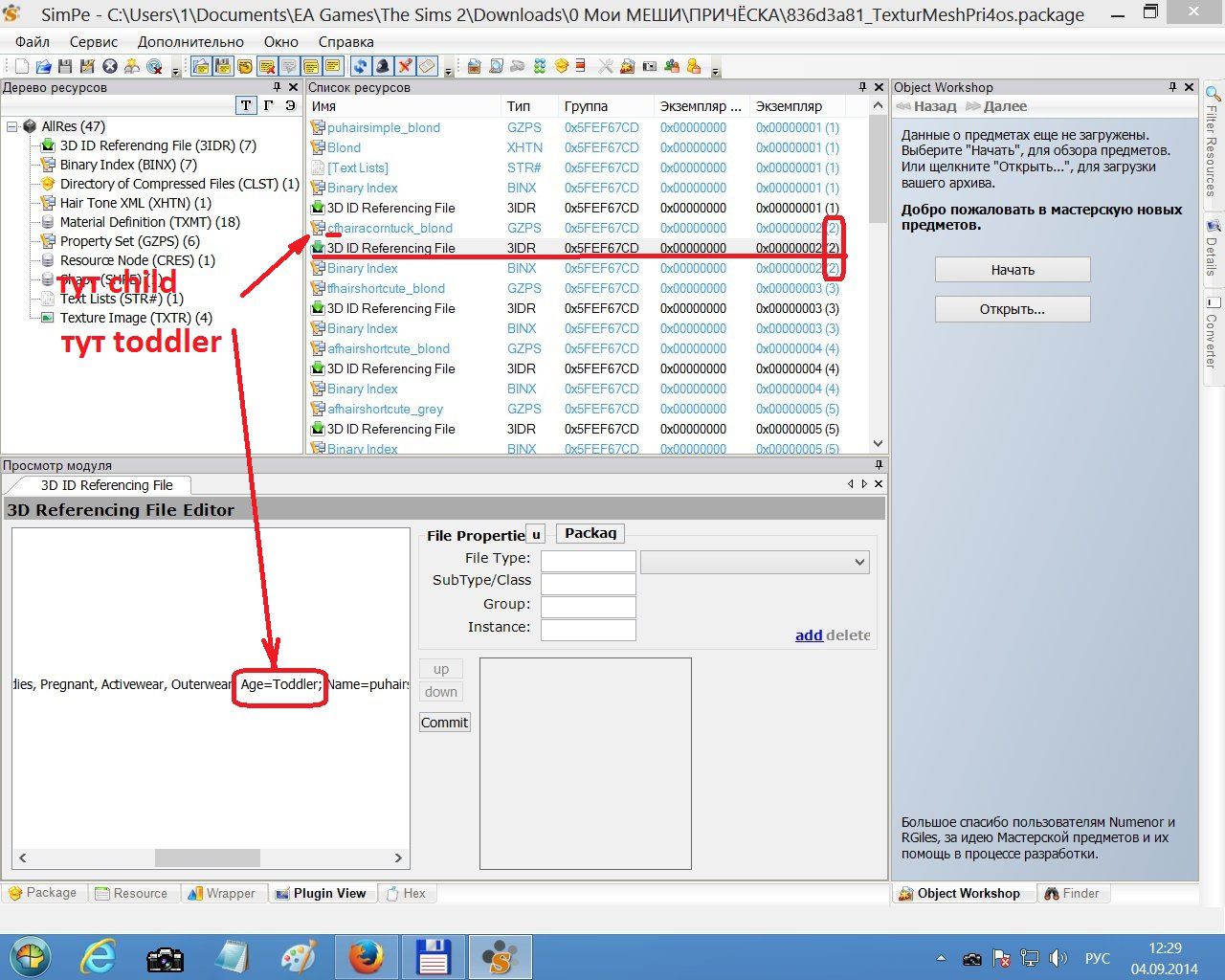Open the Дополнительно menu
The image size is (1225, 980).
pos(190,42)
